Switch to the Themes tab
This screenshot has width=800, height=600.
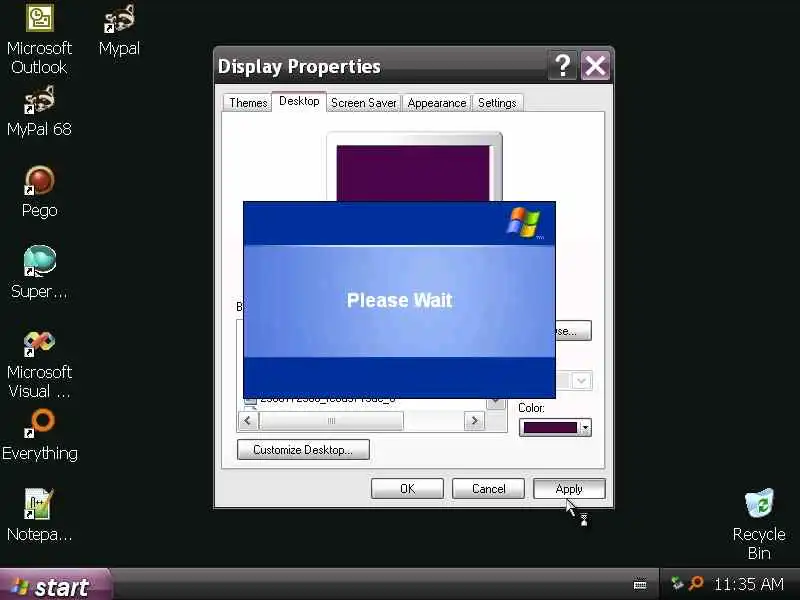pos(248,103)
